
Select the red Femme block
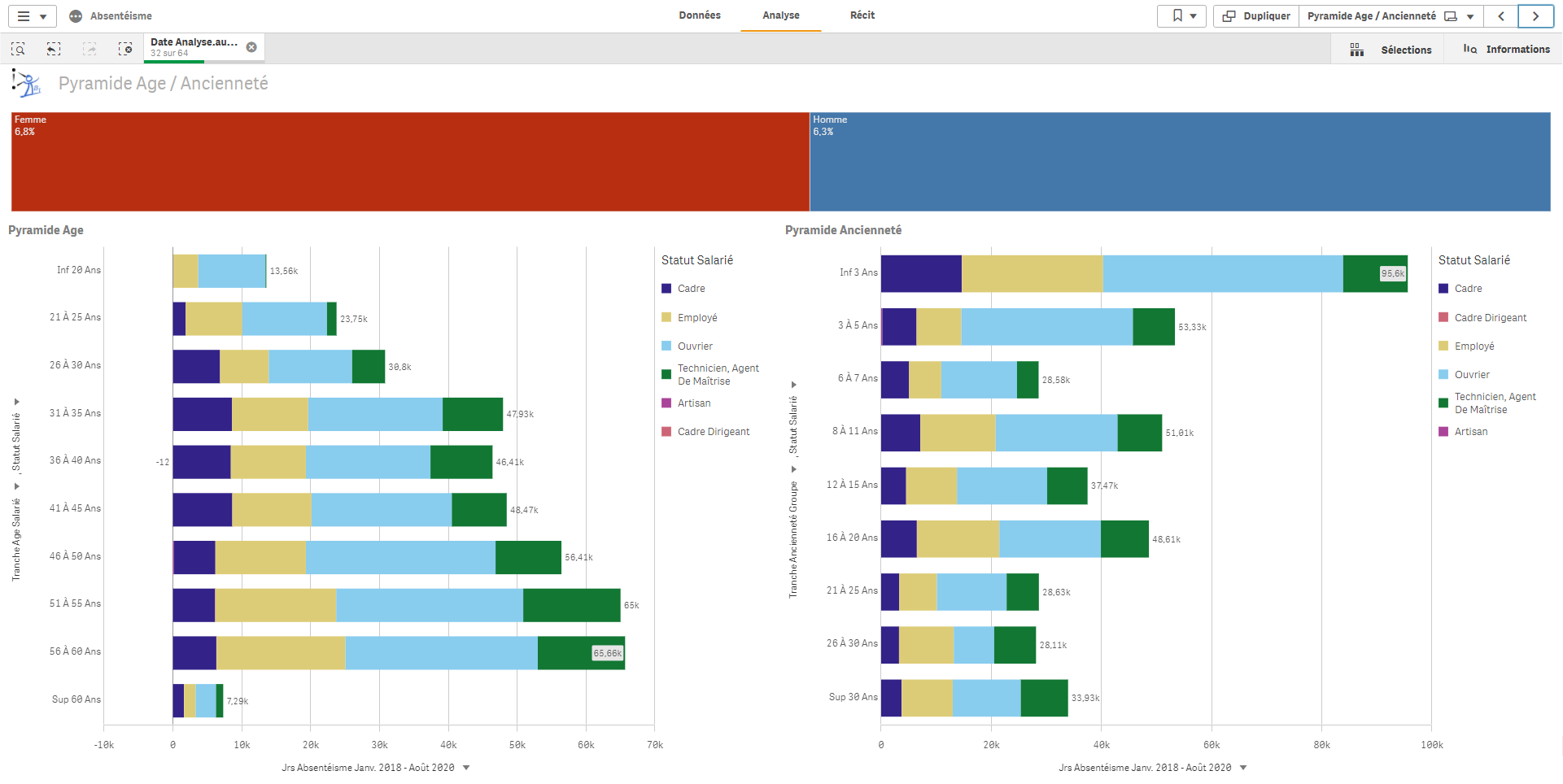click(410, 162)
